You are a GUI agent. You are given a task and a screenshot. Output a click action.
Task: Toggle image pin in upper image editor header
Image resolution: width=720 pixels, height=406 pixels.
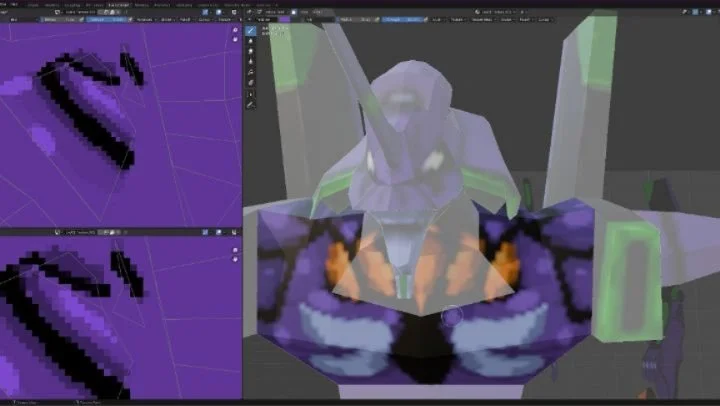pos(126,12)
